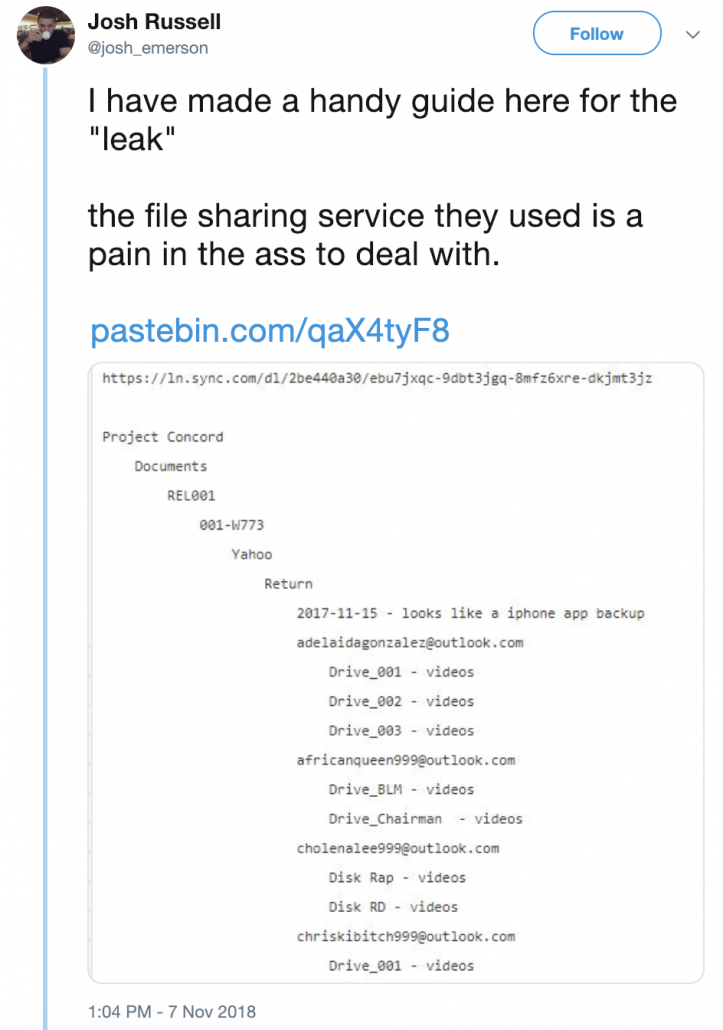
Task: Click the adelaidagonzalez@outlook.com entry
Action: click(410, 642)
